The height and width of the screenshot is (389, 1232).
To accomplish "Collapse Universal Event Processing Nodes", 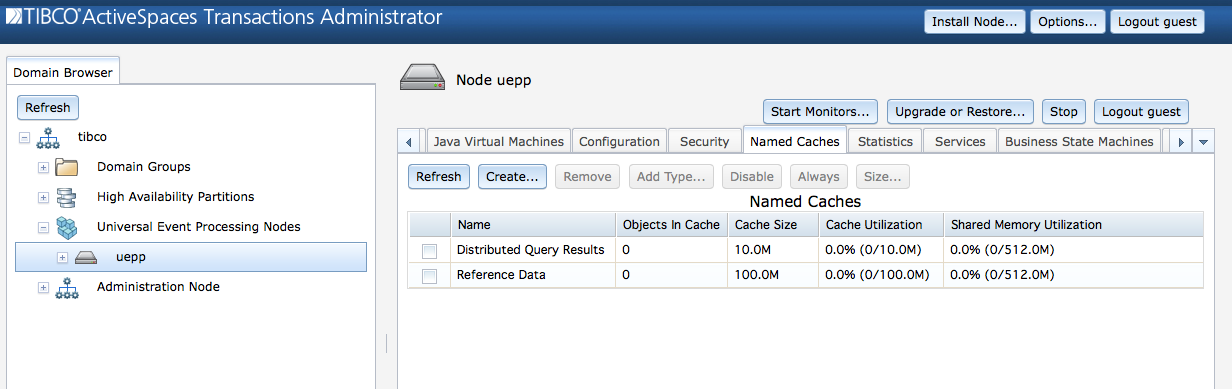I will coord(43,227).
